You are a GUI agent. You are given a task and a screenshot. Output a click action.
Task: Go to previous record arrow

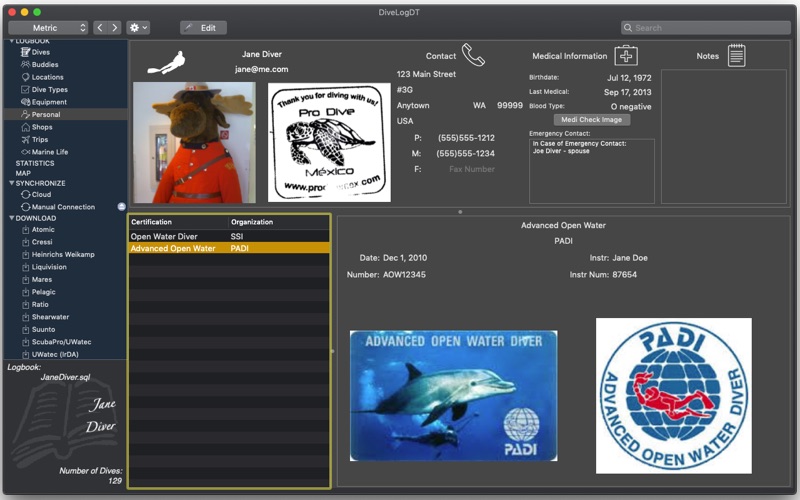point(100,28)
